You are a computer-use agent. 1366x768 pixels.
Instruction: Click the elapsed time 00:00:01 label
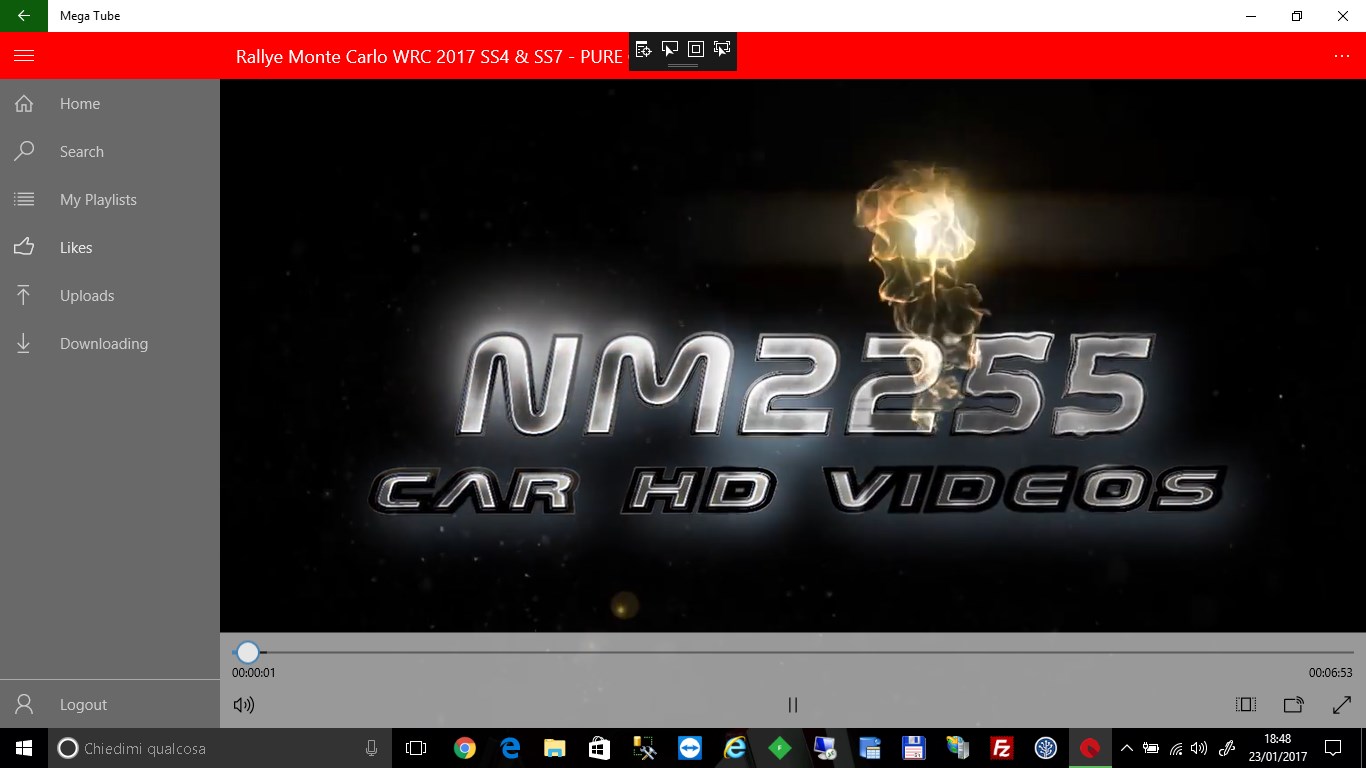[x=254, y=673]
